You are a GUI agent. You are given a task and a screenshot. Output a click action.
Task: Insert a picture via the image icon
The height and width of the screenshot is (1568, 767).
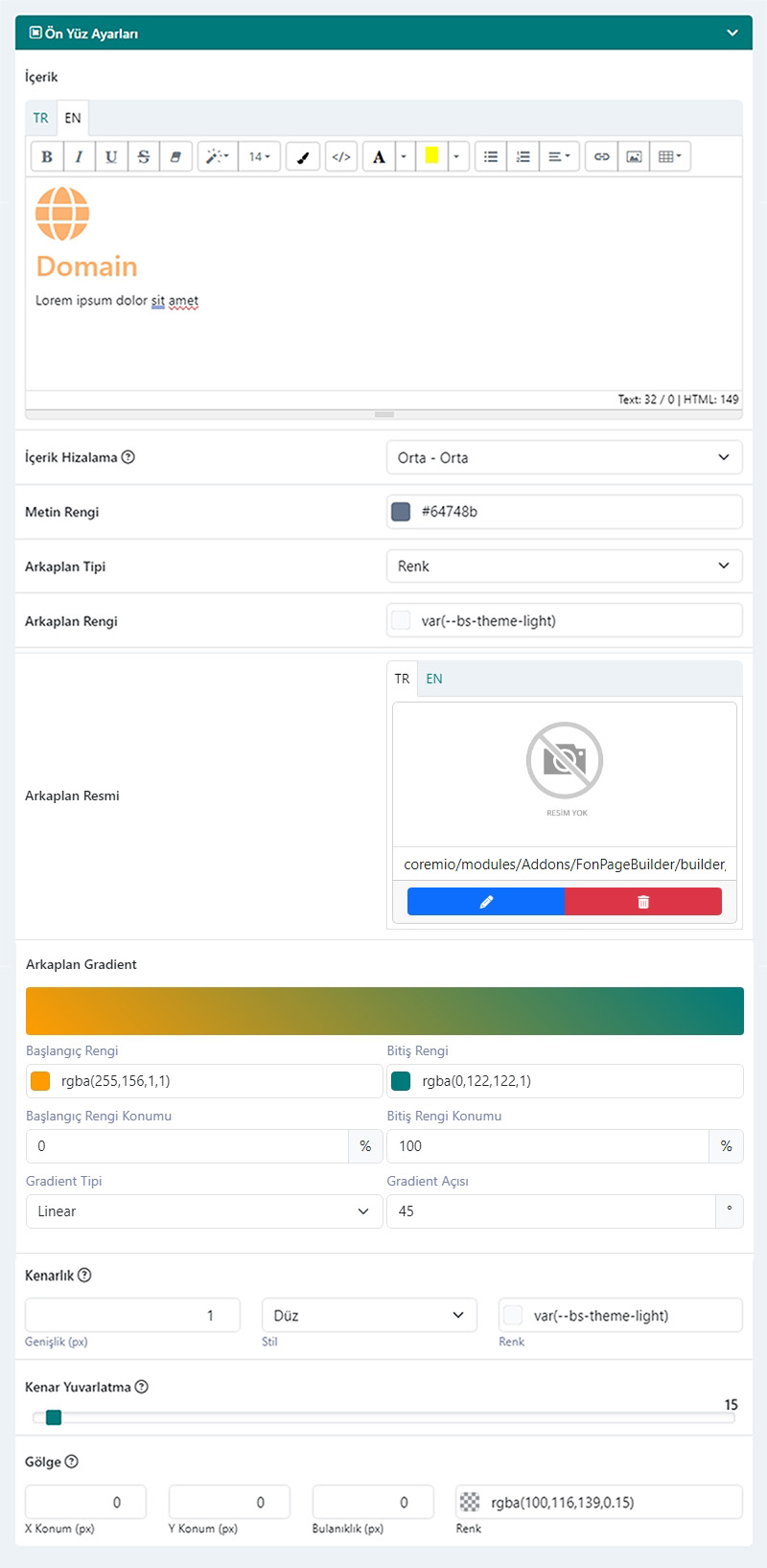(634, 156)
